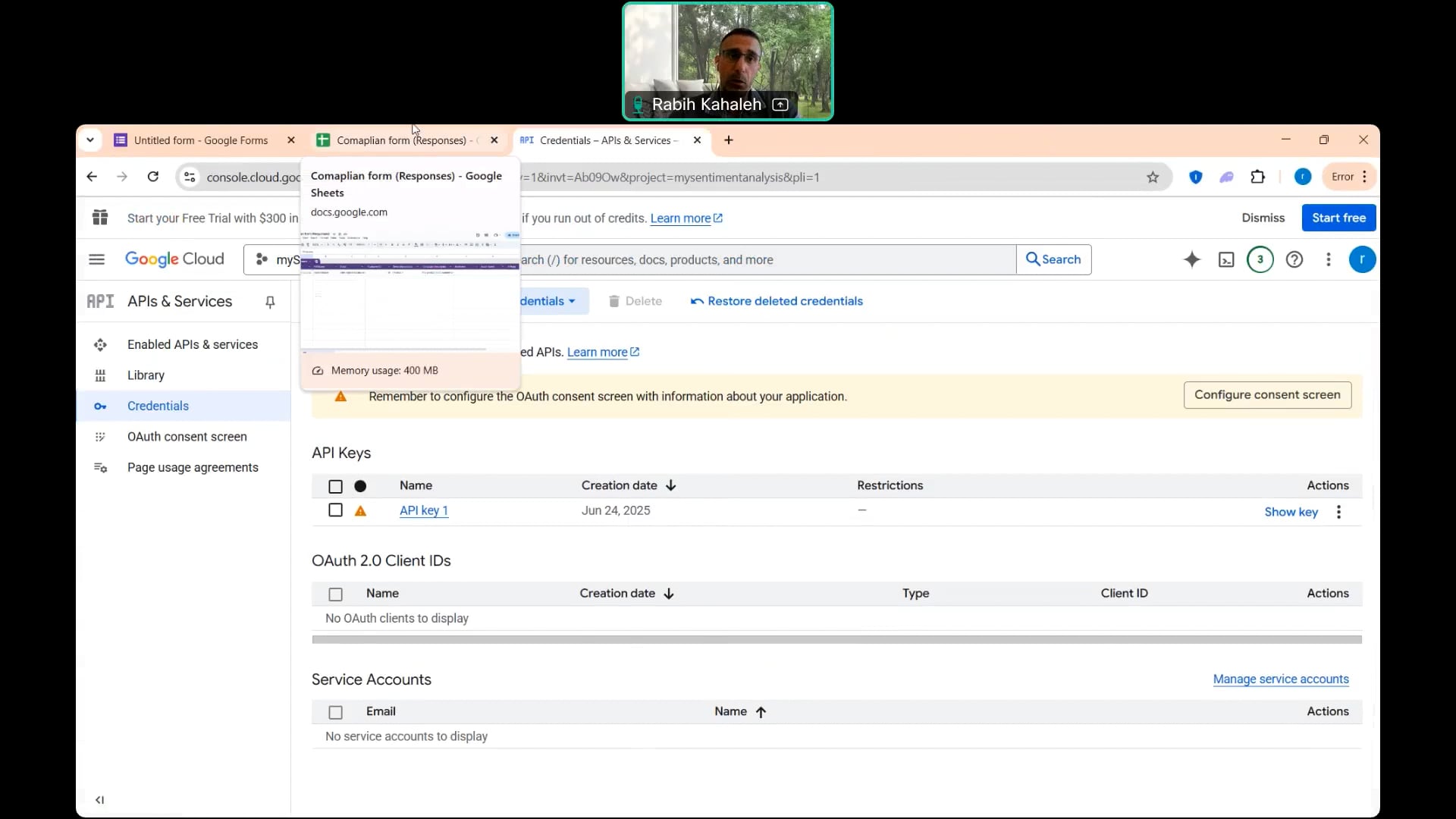Open the browser Extensions puzzle icon
The width and height of the screenshot is (1456, 819).
coord(1258,177)
